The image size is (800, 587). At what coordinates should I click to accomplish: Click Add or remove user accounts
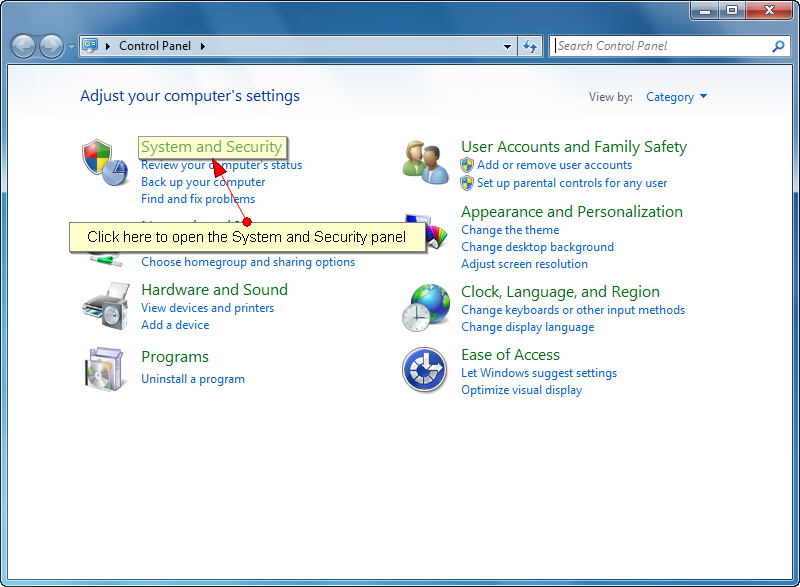point(555,165)
